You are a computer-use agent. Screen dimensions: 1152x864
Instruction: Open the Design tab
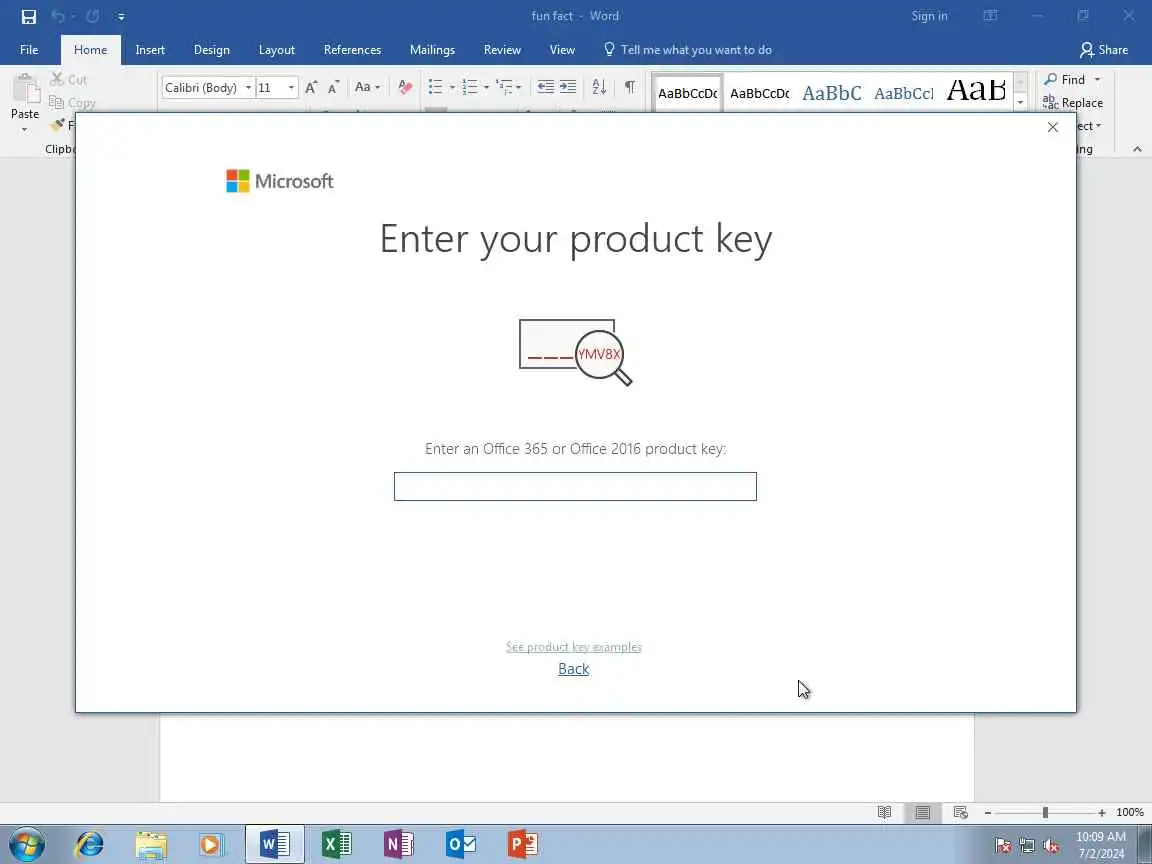coord(212,50)
